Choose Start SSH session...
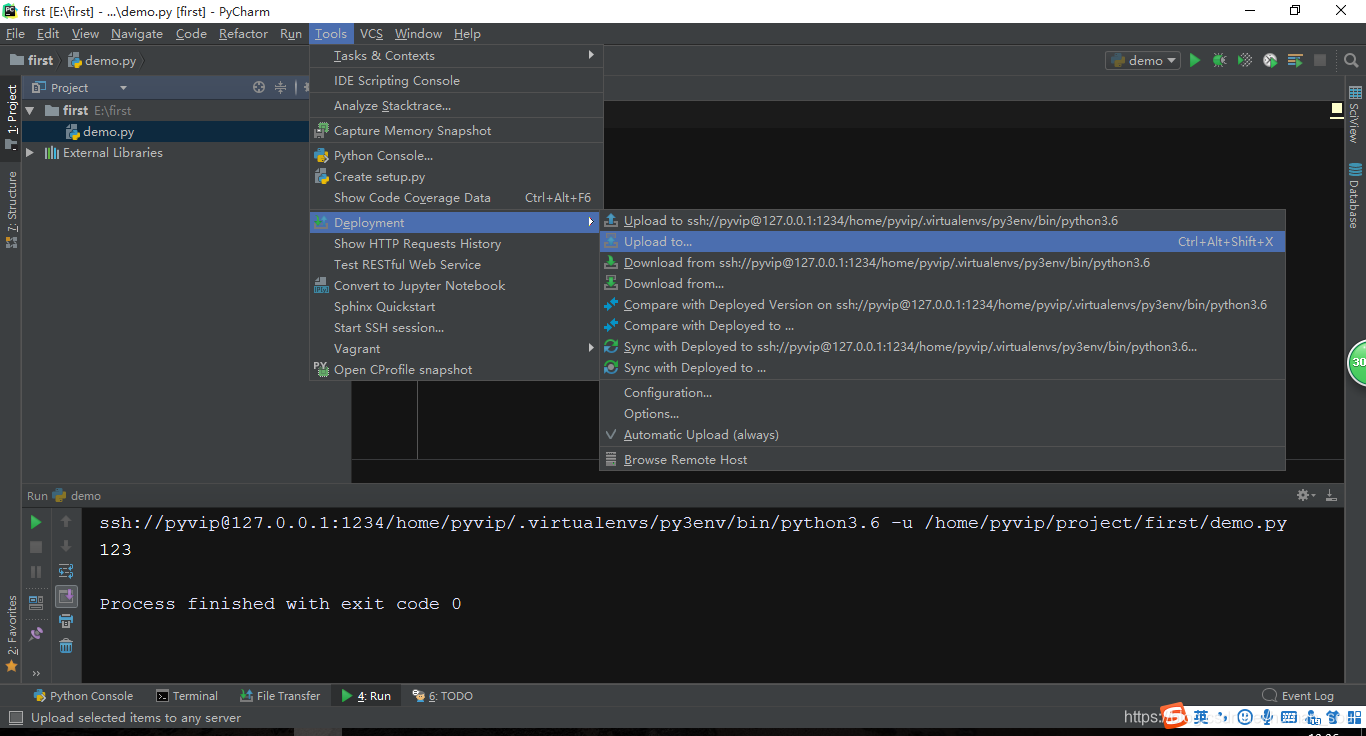This screenshot has width=1366, height=736. tap(455, 328)
